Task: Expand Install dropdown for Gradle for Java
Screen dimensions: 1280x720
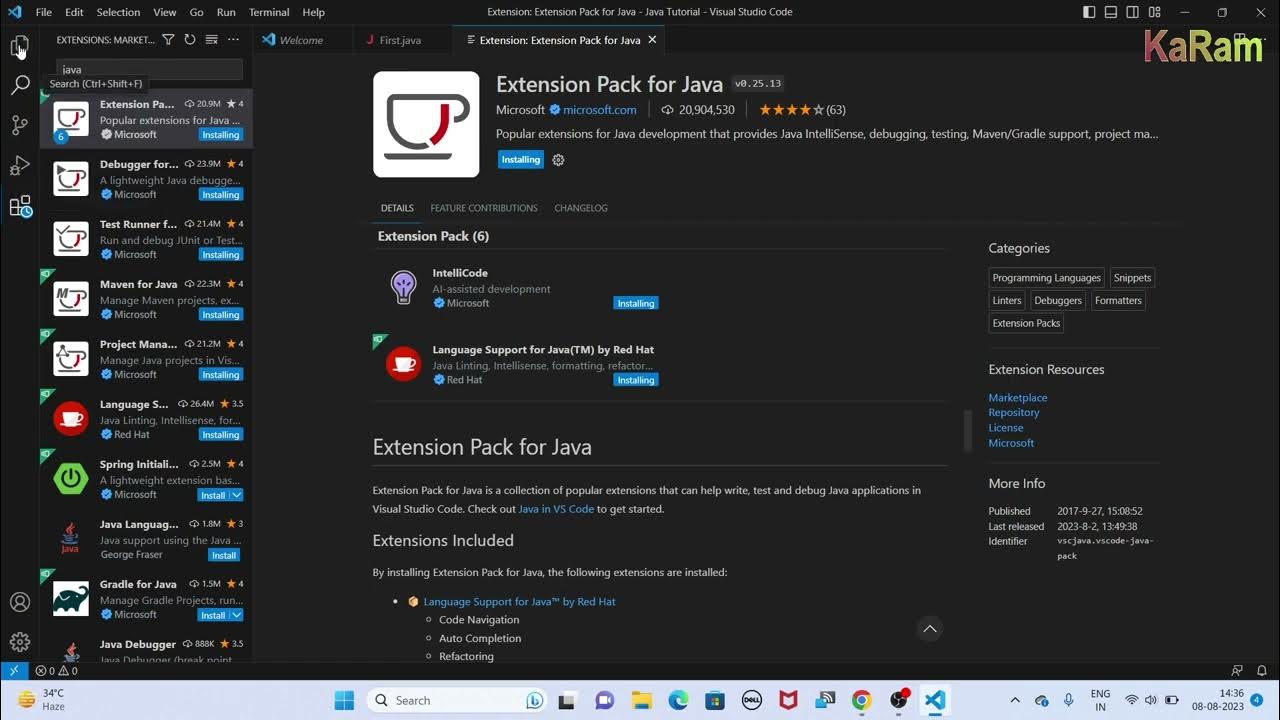Action: pos(236,615)
